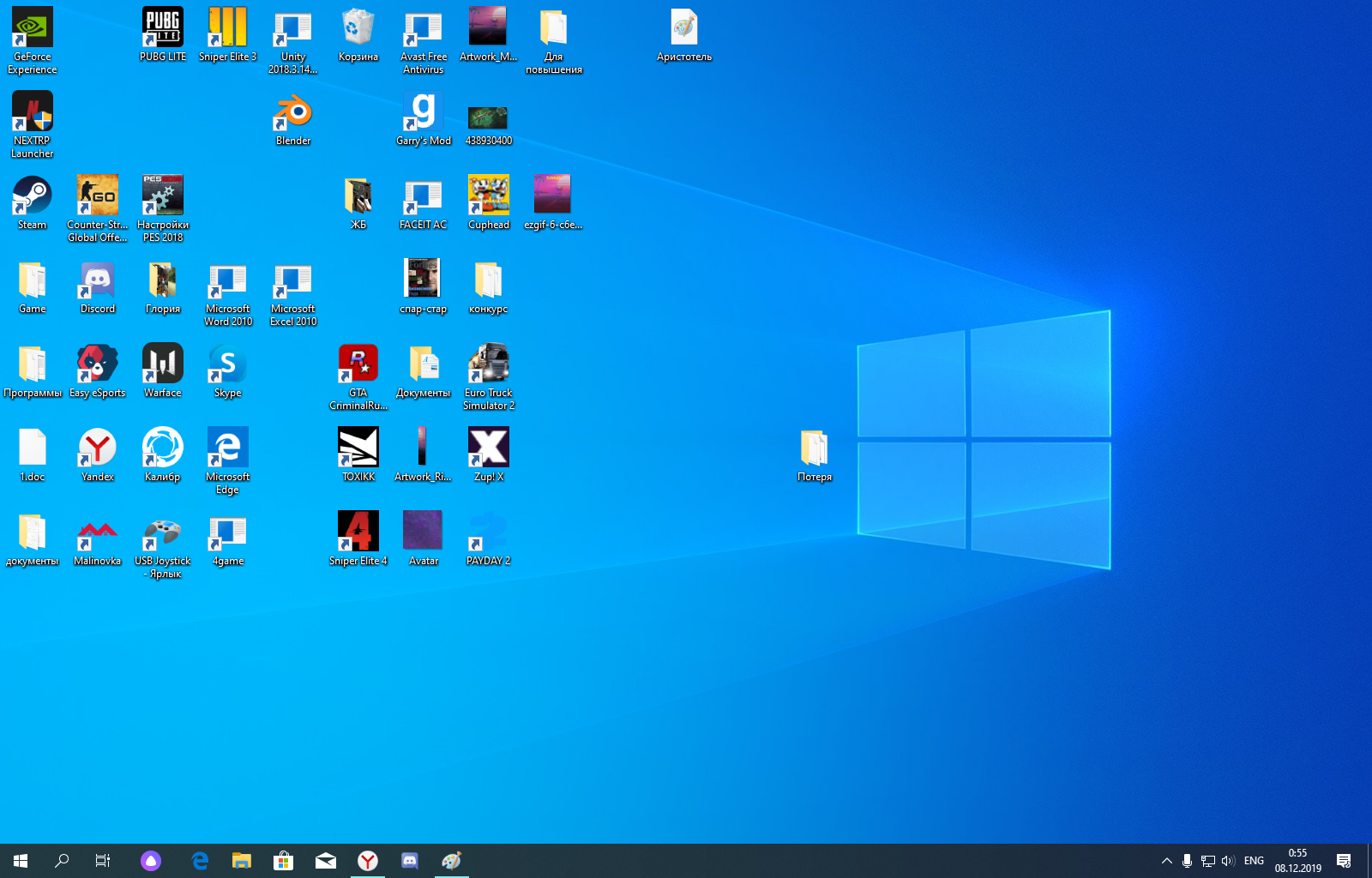
Task: Select the ЖБ folder icon
Action: tap(358, 202)
